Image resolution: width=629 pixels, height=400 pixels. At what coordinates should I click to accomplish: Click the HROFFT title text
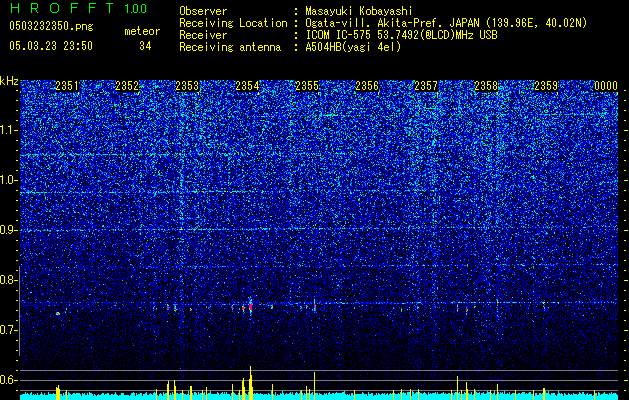pos(63,8)
